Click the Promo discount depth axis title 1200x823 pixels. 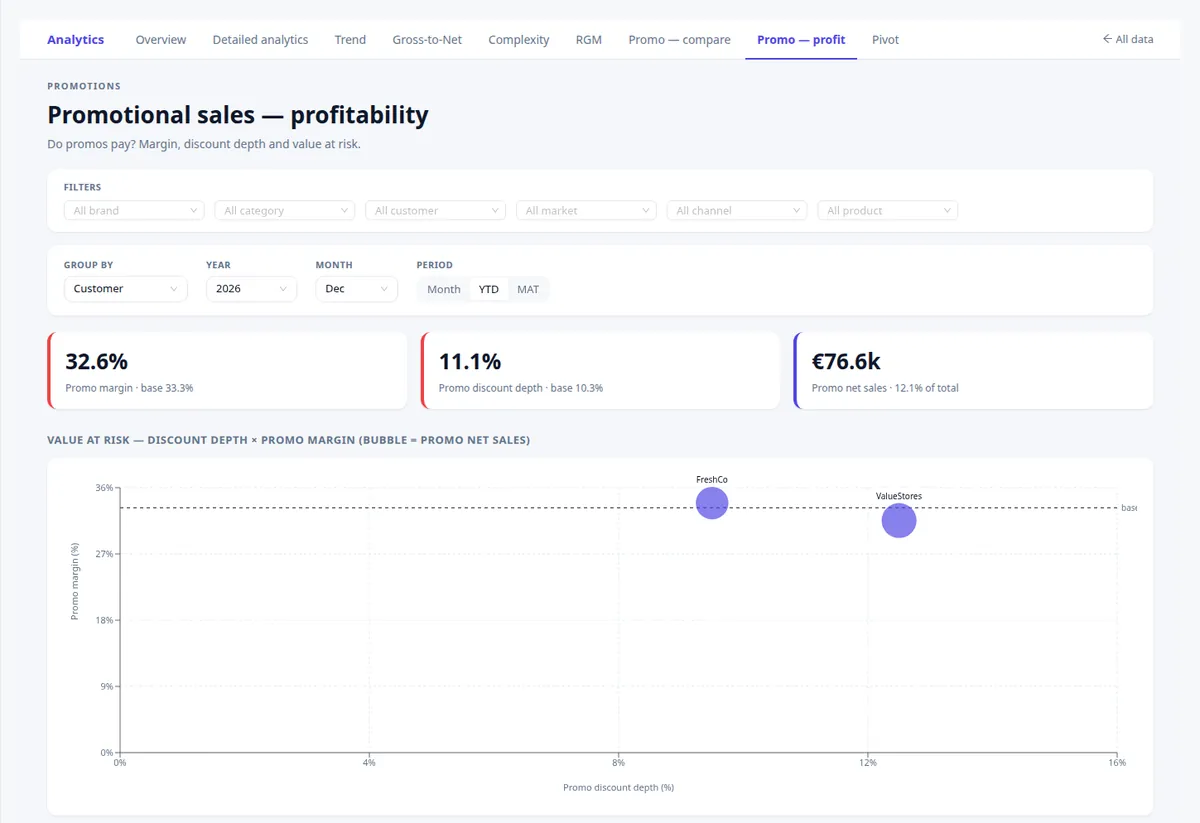click(x=618, y=787)
